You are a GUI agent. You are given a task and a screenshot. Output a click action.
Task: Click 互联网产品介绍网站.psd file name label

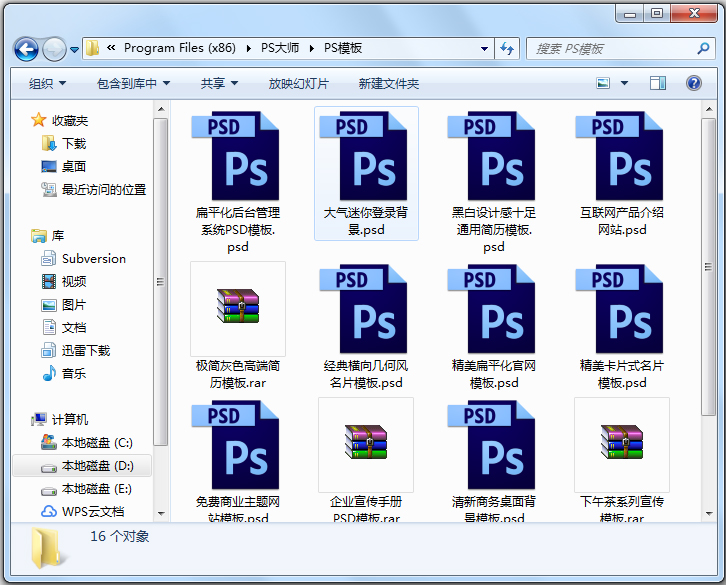[x=621, y=221]
